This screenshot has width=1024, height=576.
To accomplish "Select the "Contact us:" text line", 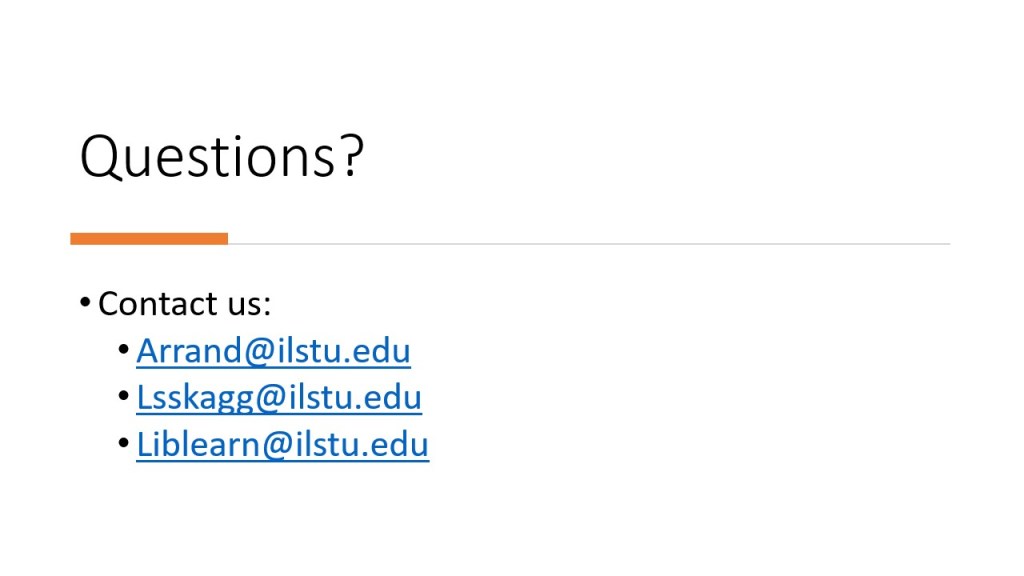I will tap(185, 303).
